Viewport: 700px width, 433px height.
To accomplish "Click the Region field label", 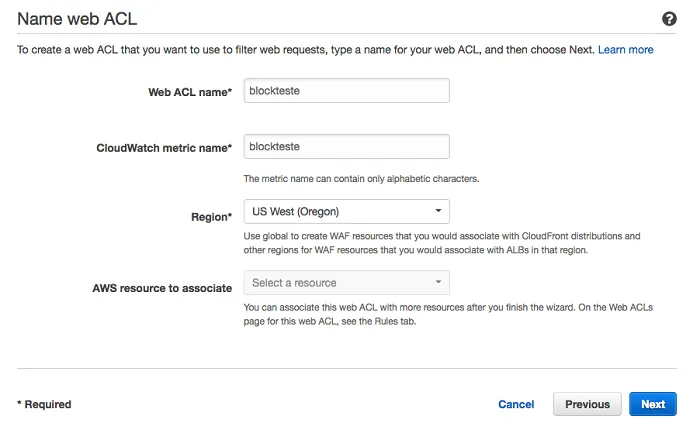I will [211, 216].
